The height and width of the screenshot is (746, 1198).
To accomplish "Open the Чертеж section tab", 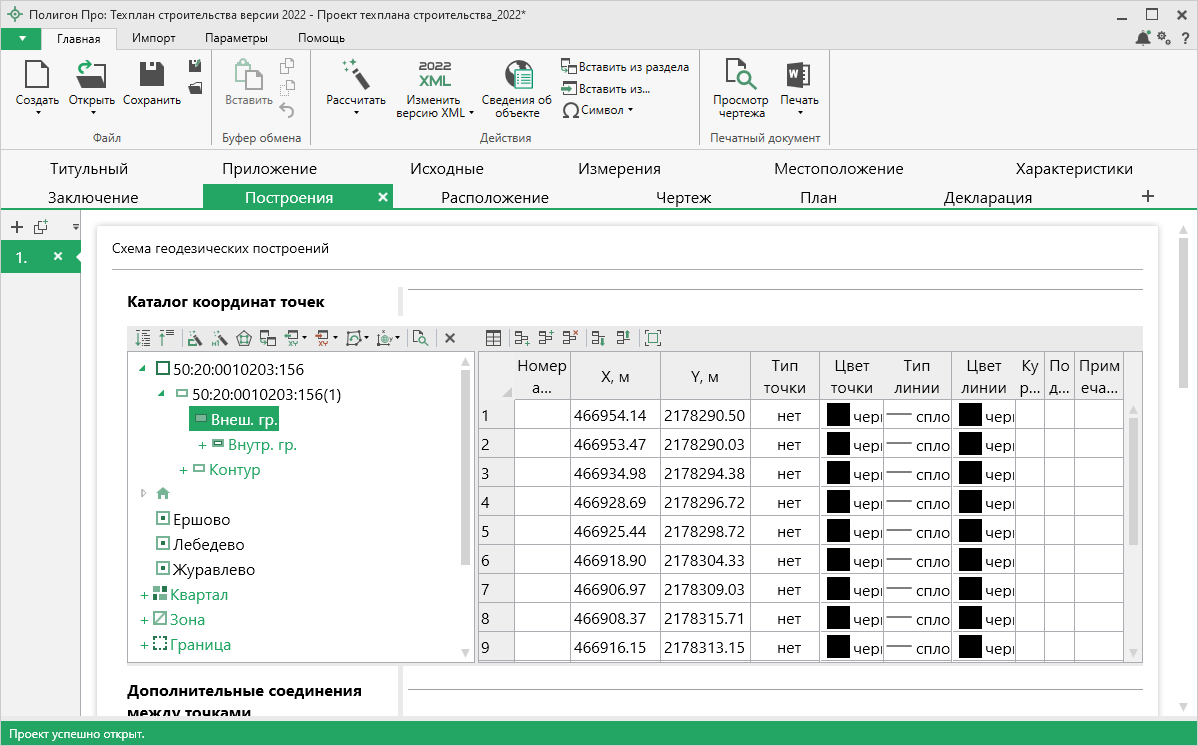I will [683, 197].
